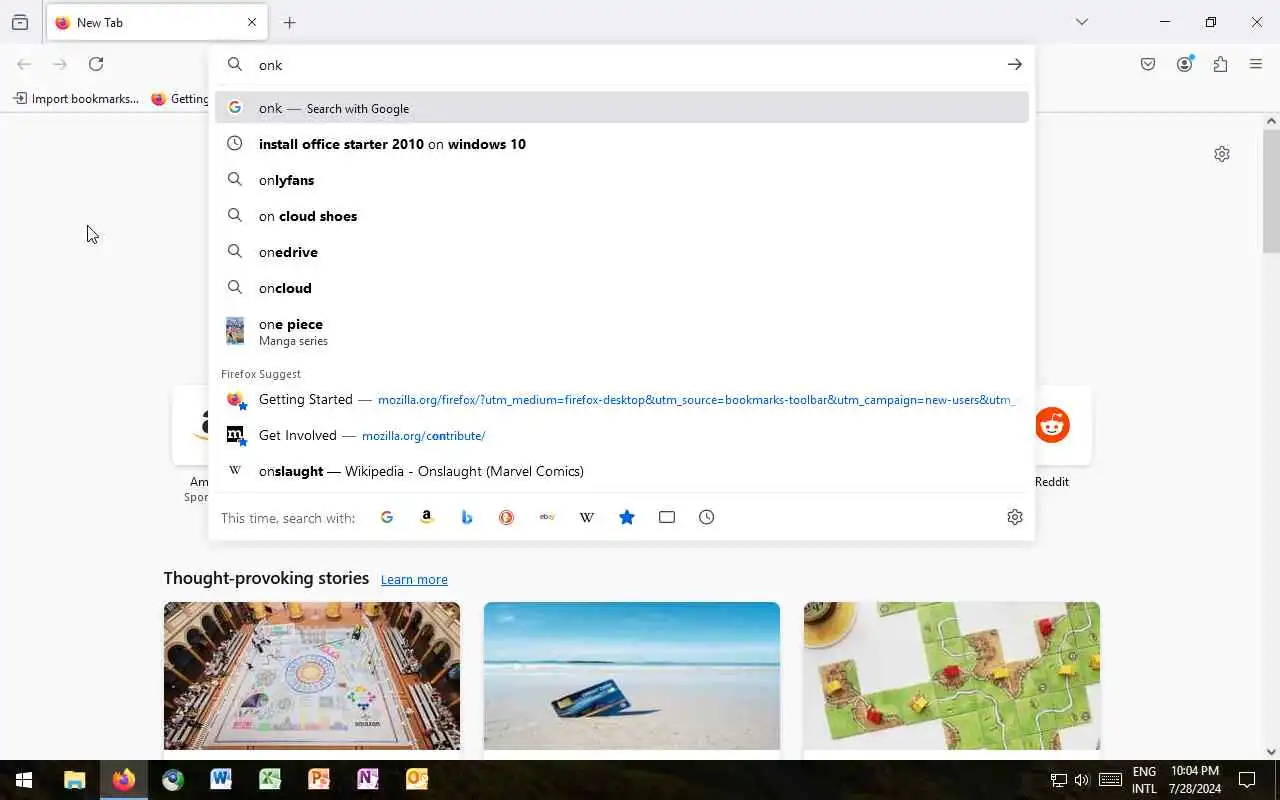Open the Firefox account icon
The height and width of the screenshot is (800, 1280).
pyautogui.click(x=1185, y=64)
